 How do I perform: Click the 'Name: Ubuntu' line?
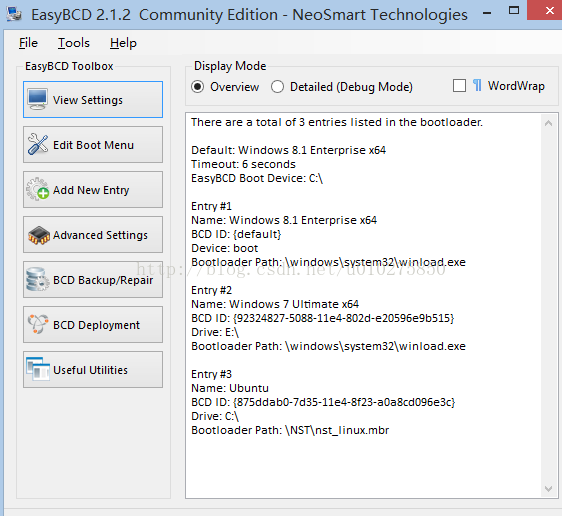click(x=230, y=388)
